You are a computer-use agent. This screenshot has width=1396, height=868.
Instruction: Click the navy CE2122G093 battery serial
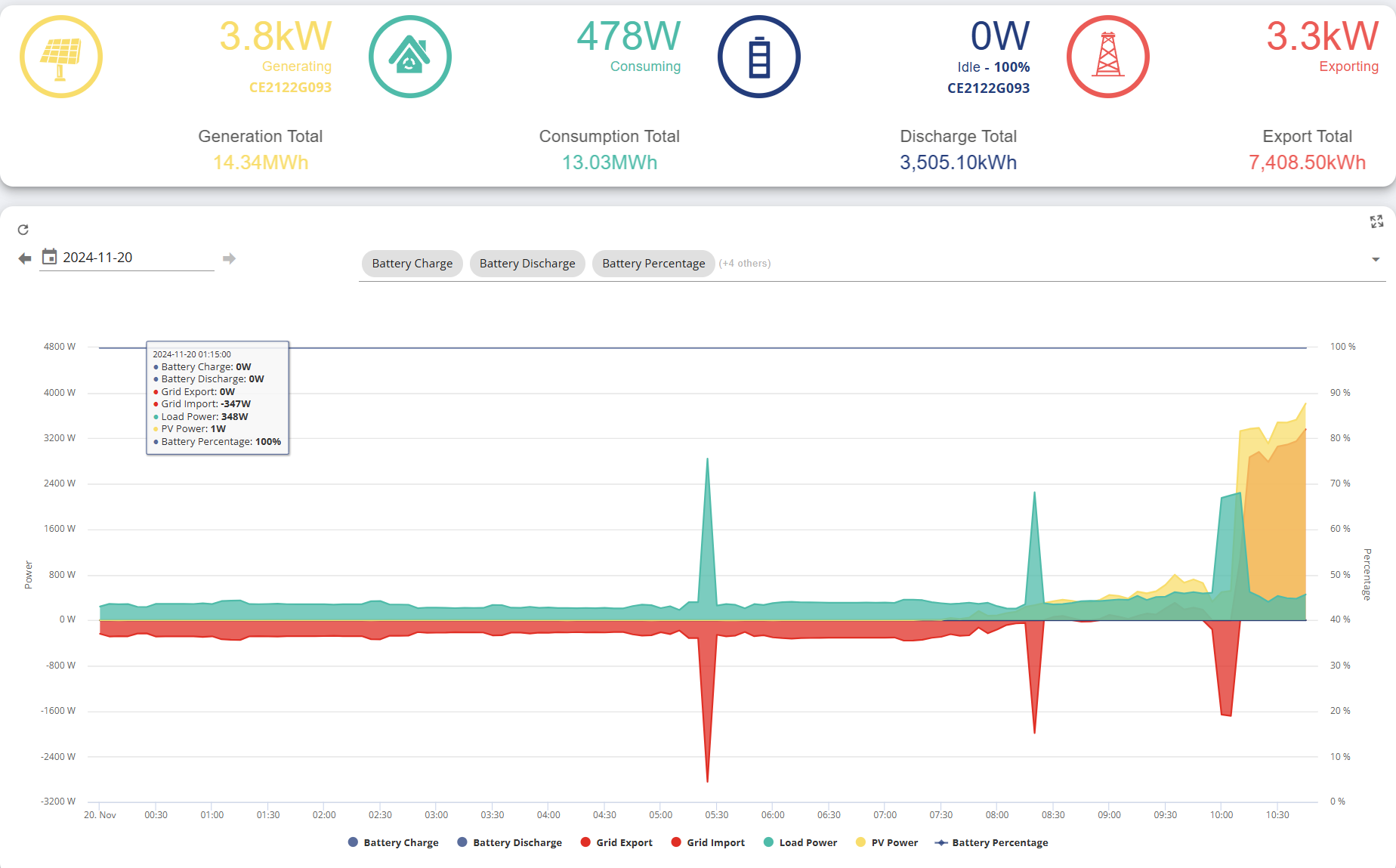pyautogui.click(x=989, y=88)
